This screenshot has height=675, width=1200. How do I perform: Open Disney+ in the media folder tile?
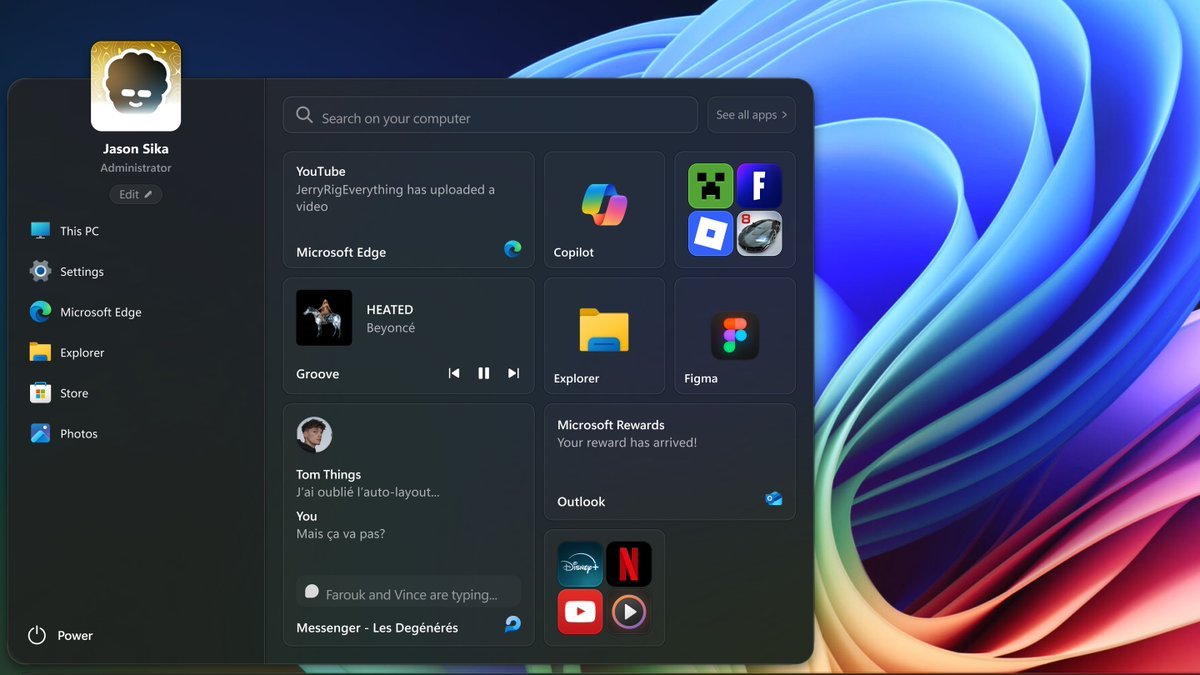[580, 564]
